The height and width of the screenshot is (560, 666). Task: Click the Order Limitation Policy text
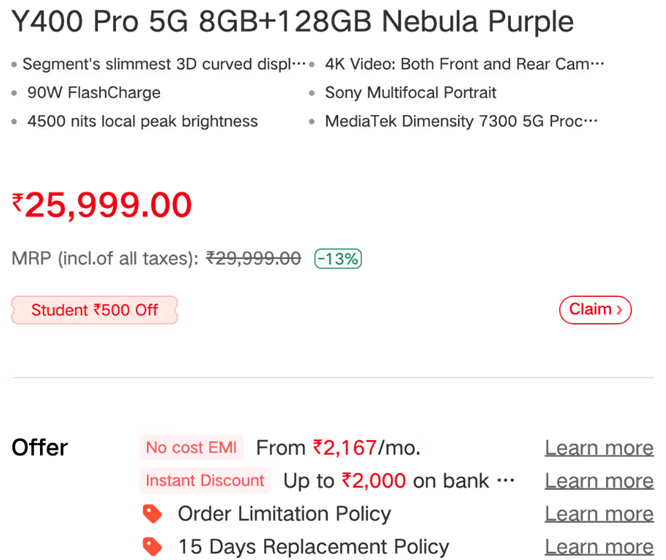(x=284, y=514)
